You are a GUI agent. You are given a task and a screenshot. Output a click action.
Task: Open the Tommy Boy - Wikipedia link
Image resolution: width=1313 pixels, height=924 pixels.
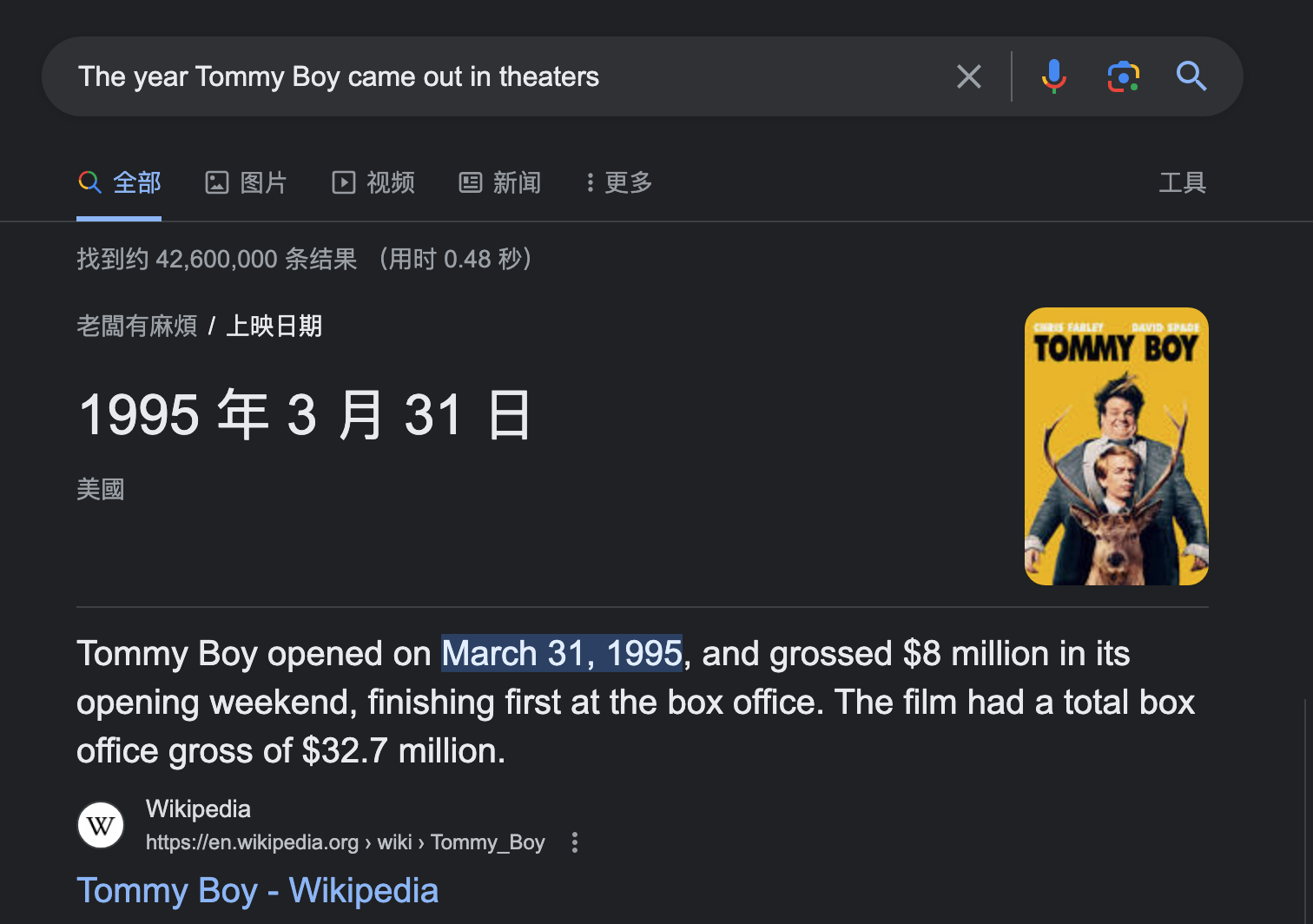tap(257, 890)
